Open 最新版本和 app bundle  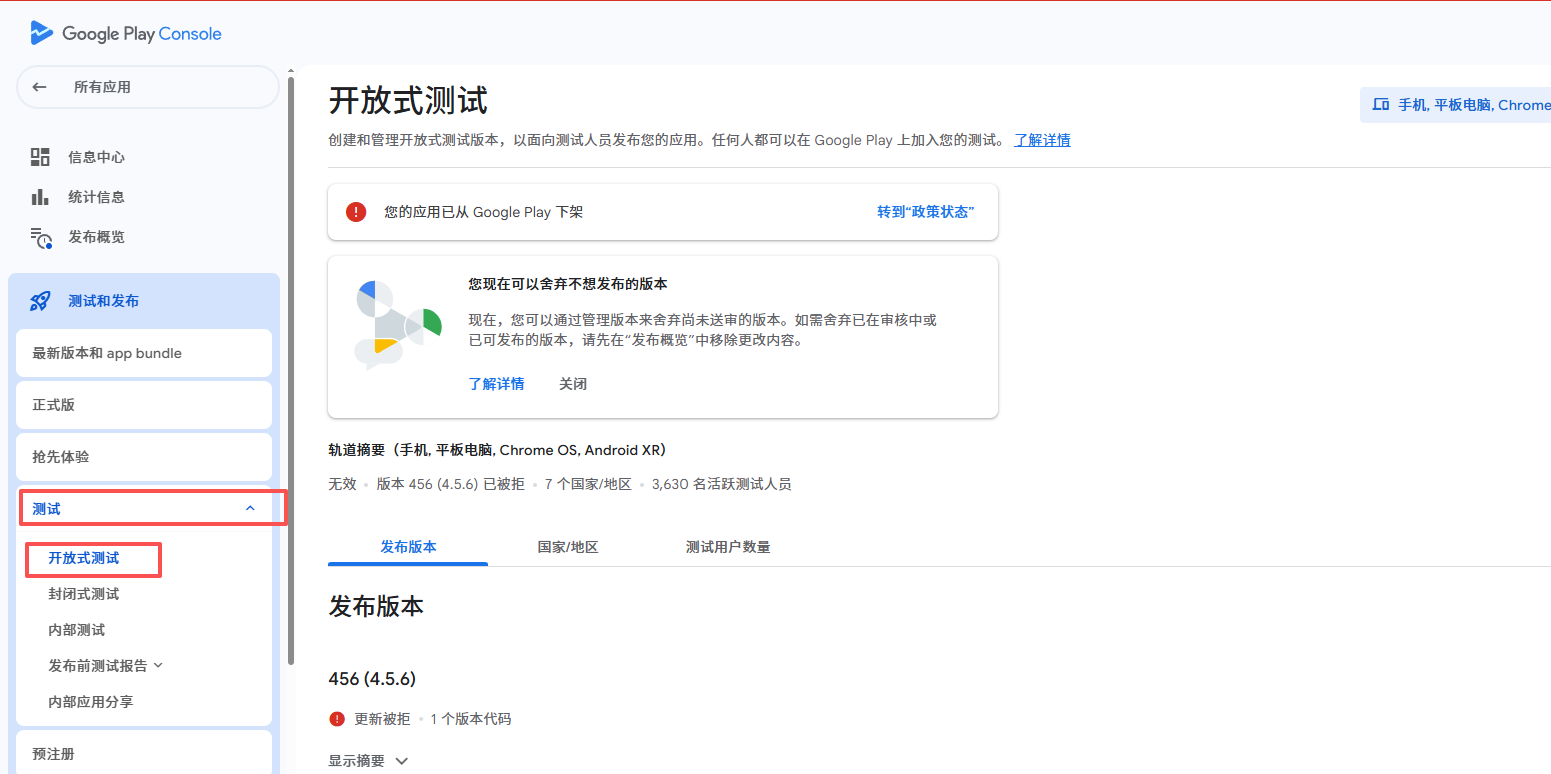(x=144, y=353)
